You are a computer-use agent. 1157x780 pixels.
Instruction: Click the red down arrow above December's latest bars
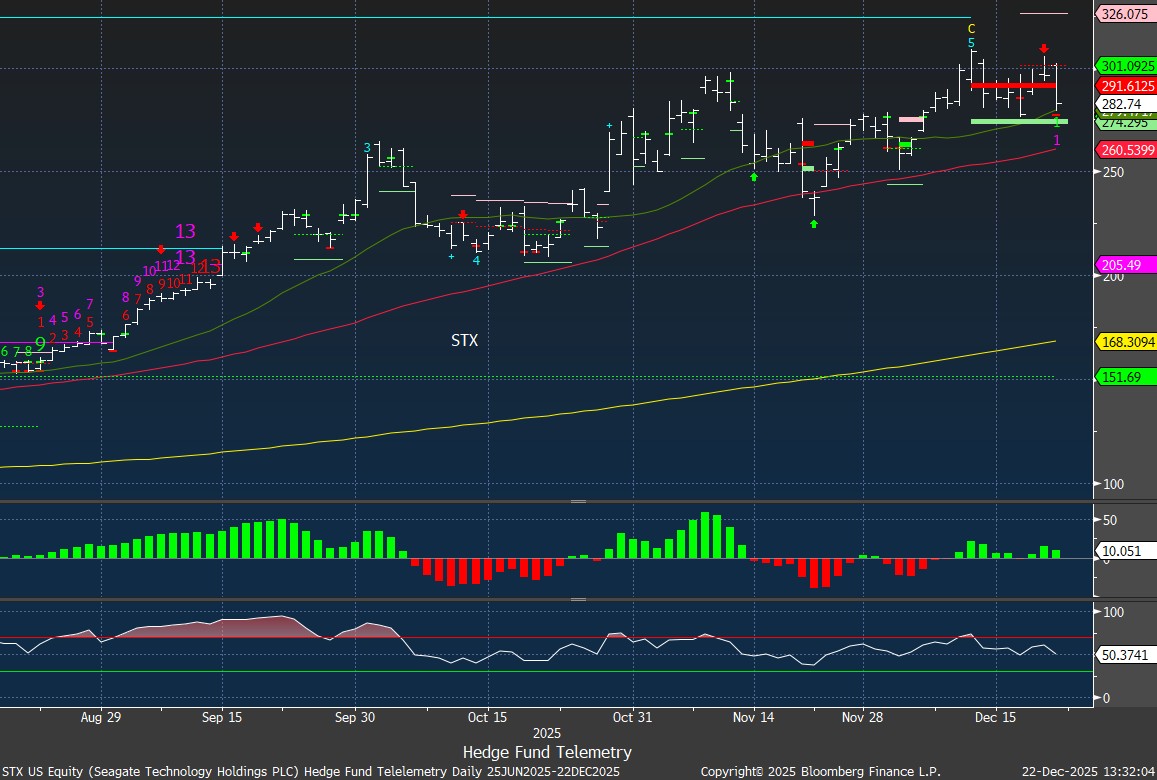click(x=1043, y=48)
